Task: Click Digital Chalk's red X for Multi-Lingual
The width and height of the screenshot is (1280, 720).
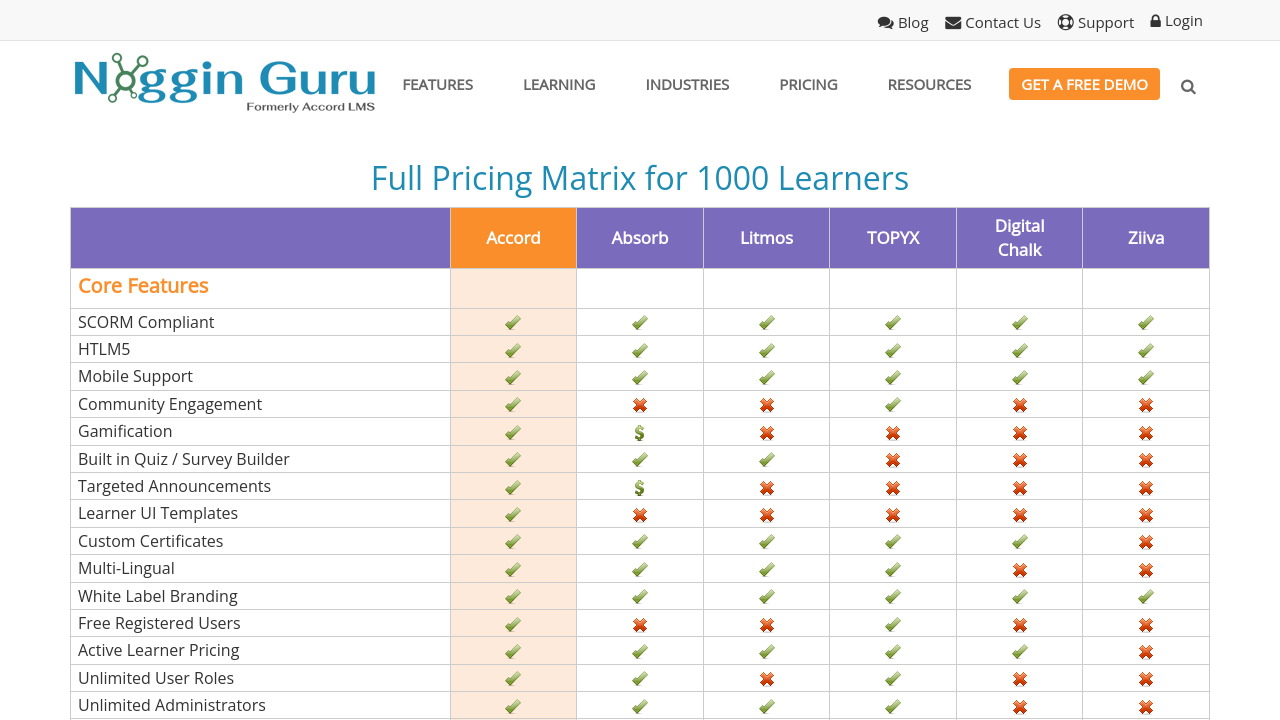Action: (x=1020, y=570)
